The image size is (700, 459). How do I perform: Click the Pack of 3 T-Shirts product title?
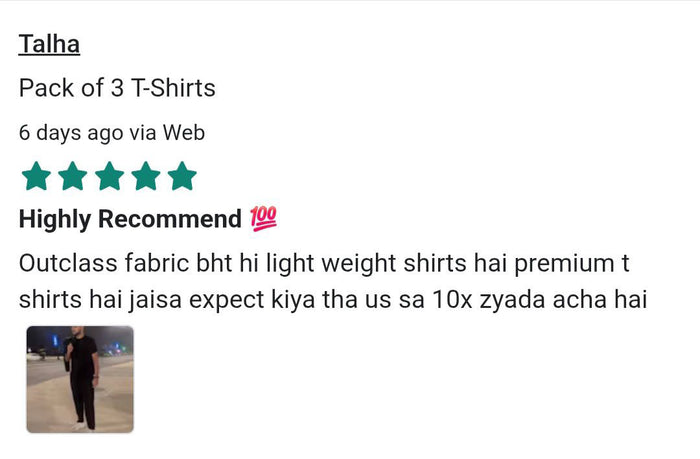pyautogui.click(x=117, y=88)
